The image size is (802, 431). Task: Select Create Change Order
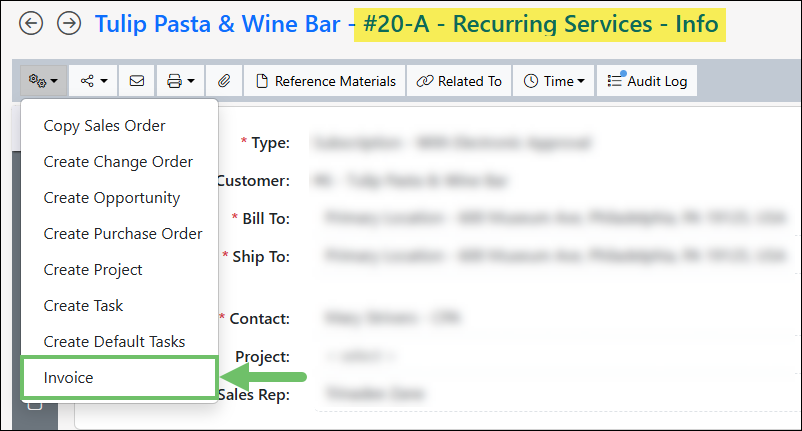coord(118,162)
